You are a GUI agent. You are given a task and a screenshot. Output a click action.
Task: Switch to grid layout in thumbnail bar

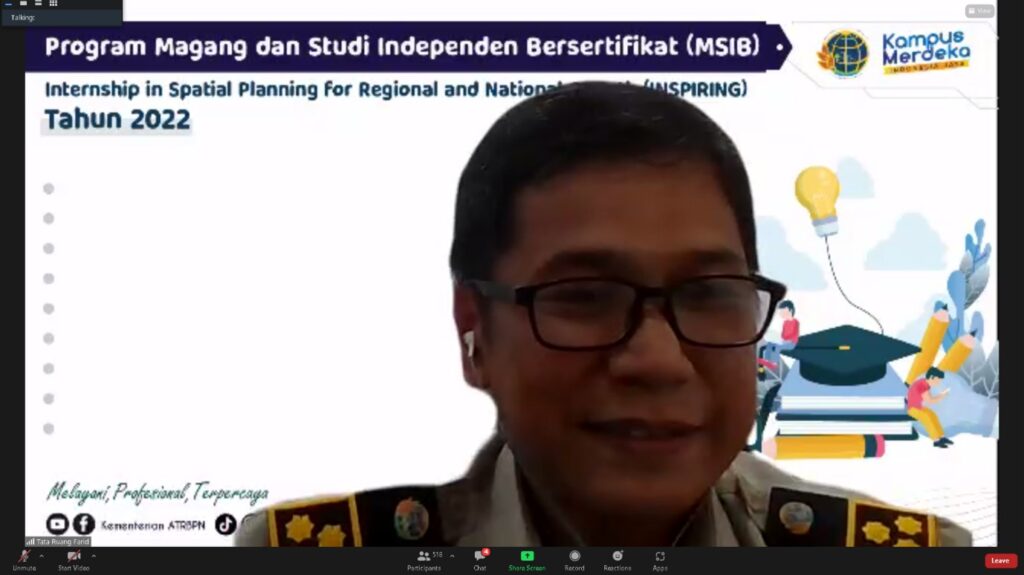(x=53, y=3)
